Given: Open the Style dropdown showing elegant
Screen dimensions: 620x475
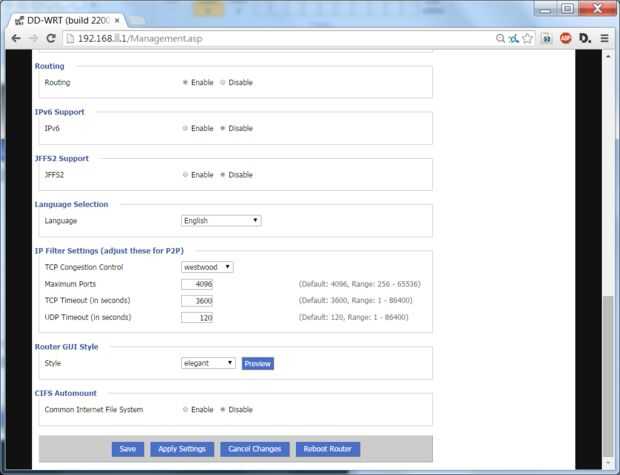Looking at the screenshot, I should (x=208, y=363).
